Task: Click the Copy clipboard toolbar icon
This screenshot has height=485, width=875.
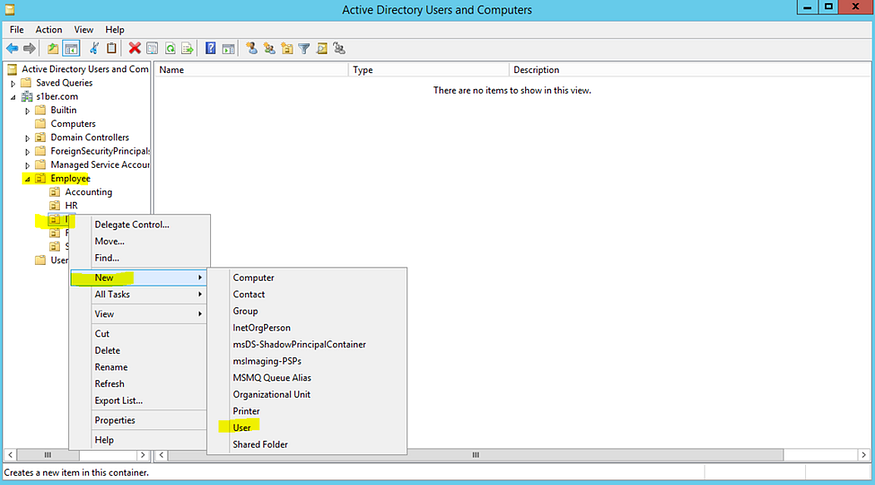Action: pos(112,49)
